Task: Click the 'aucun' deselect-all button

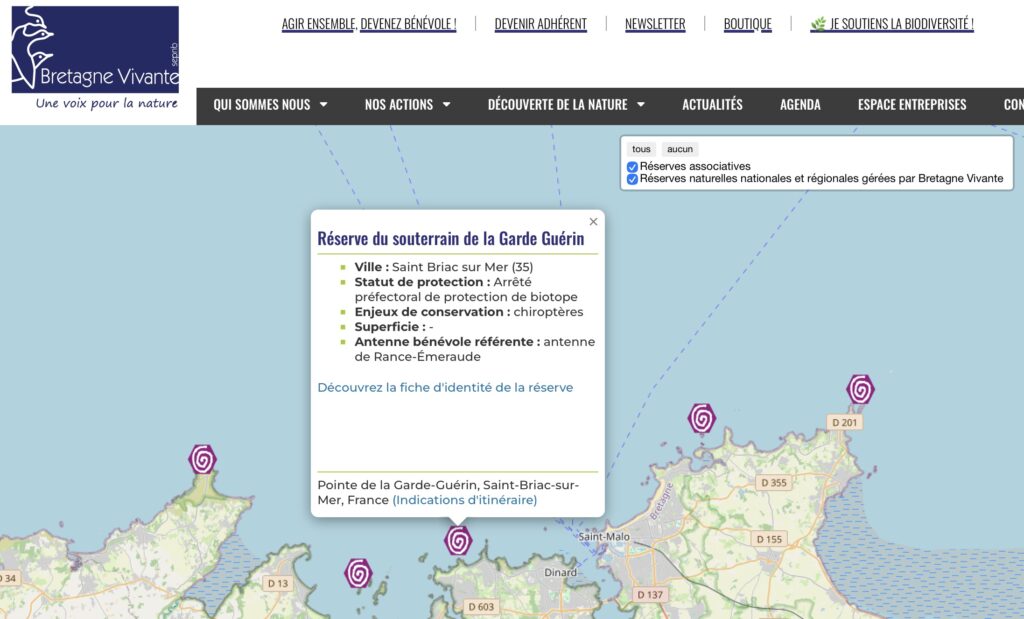Action: pyautogui.click(x=680, y=149)
